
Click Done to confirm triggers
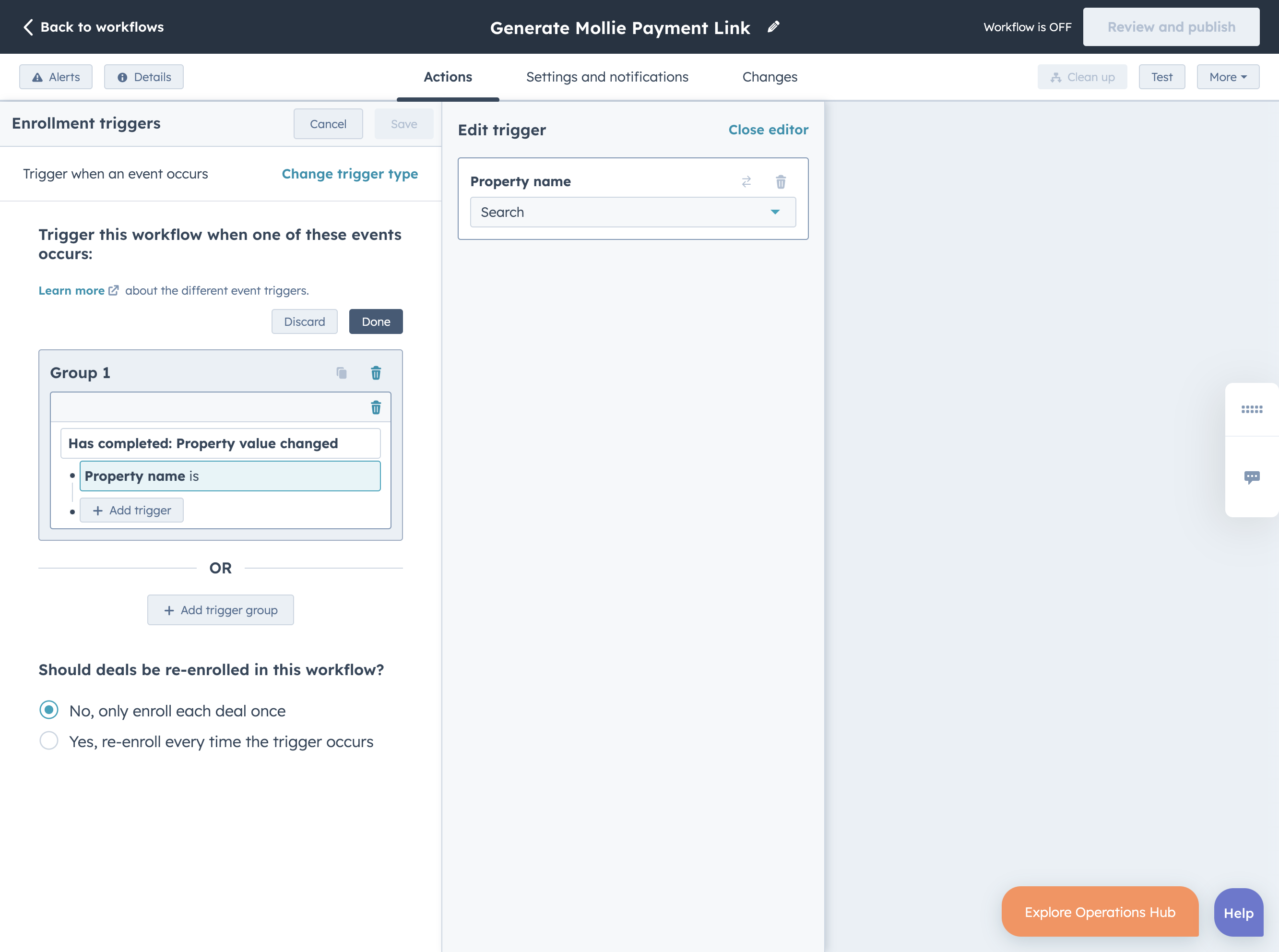(x=376, y=321)
